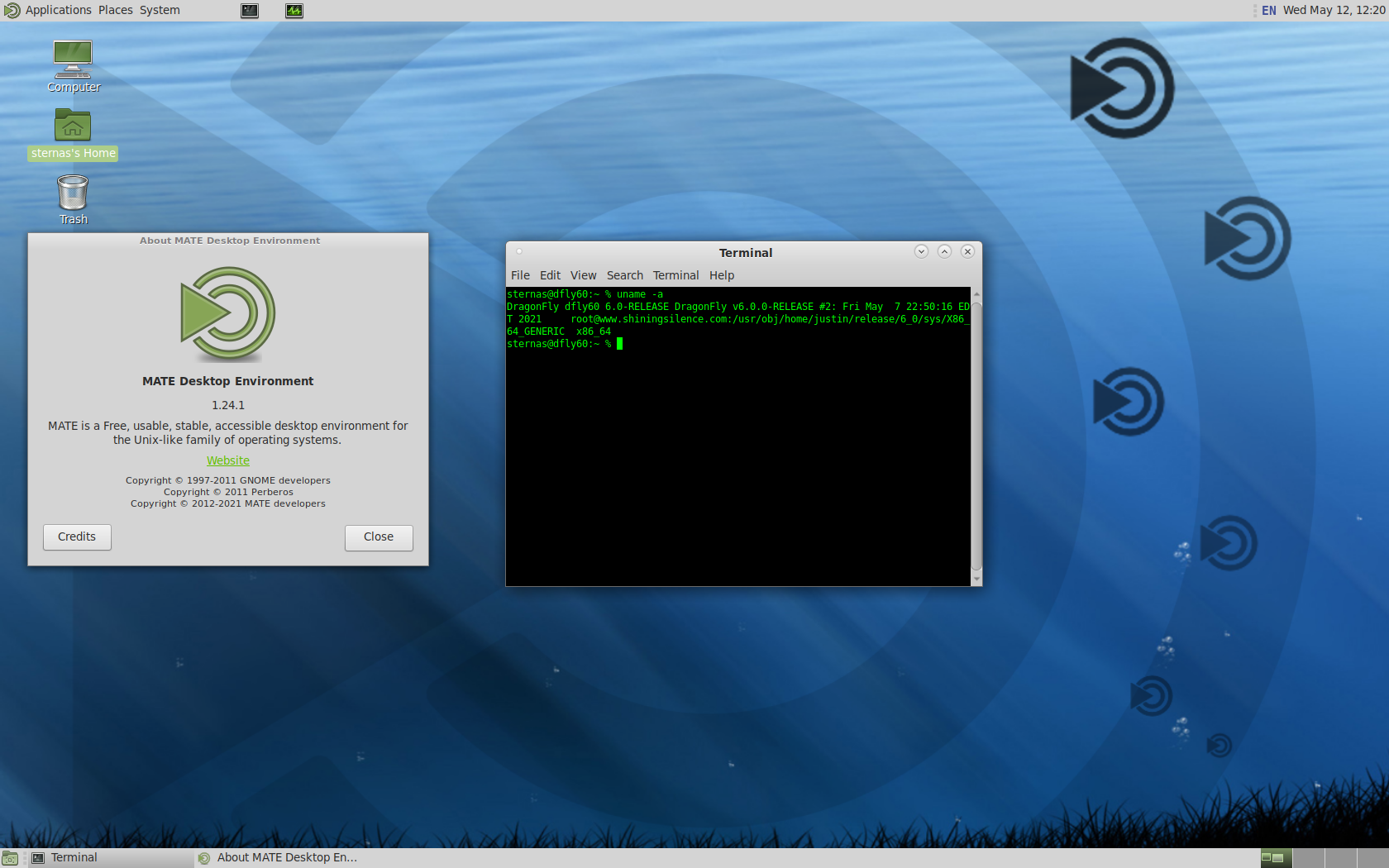Image resolution: width=1389 pixels, height=868 pixels.
Task: Click 'Copyright © 2011 Perberos' text
Action: click(x=228, y=492)
